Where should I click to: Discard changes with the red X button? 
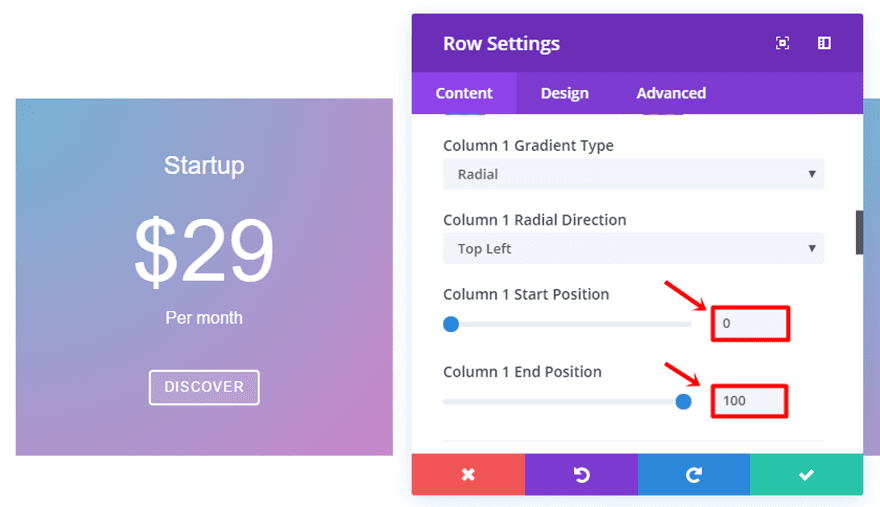(468, 474)
